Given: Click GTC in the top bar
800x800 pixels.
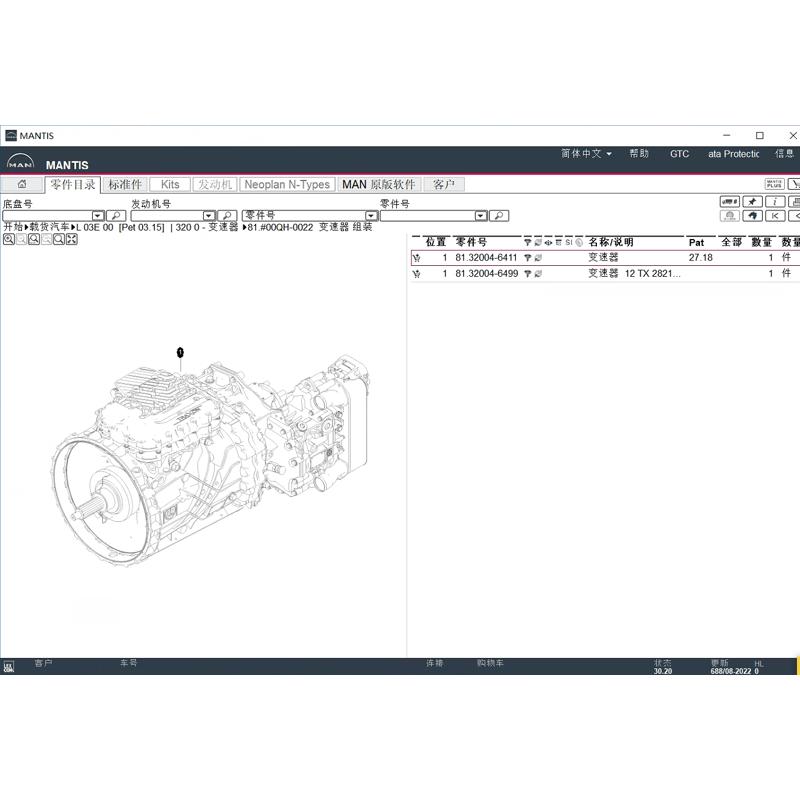Looking at the screenshot, I should (679, 154).
